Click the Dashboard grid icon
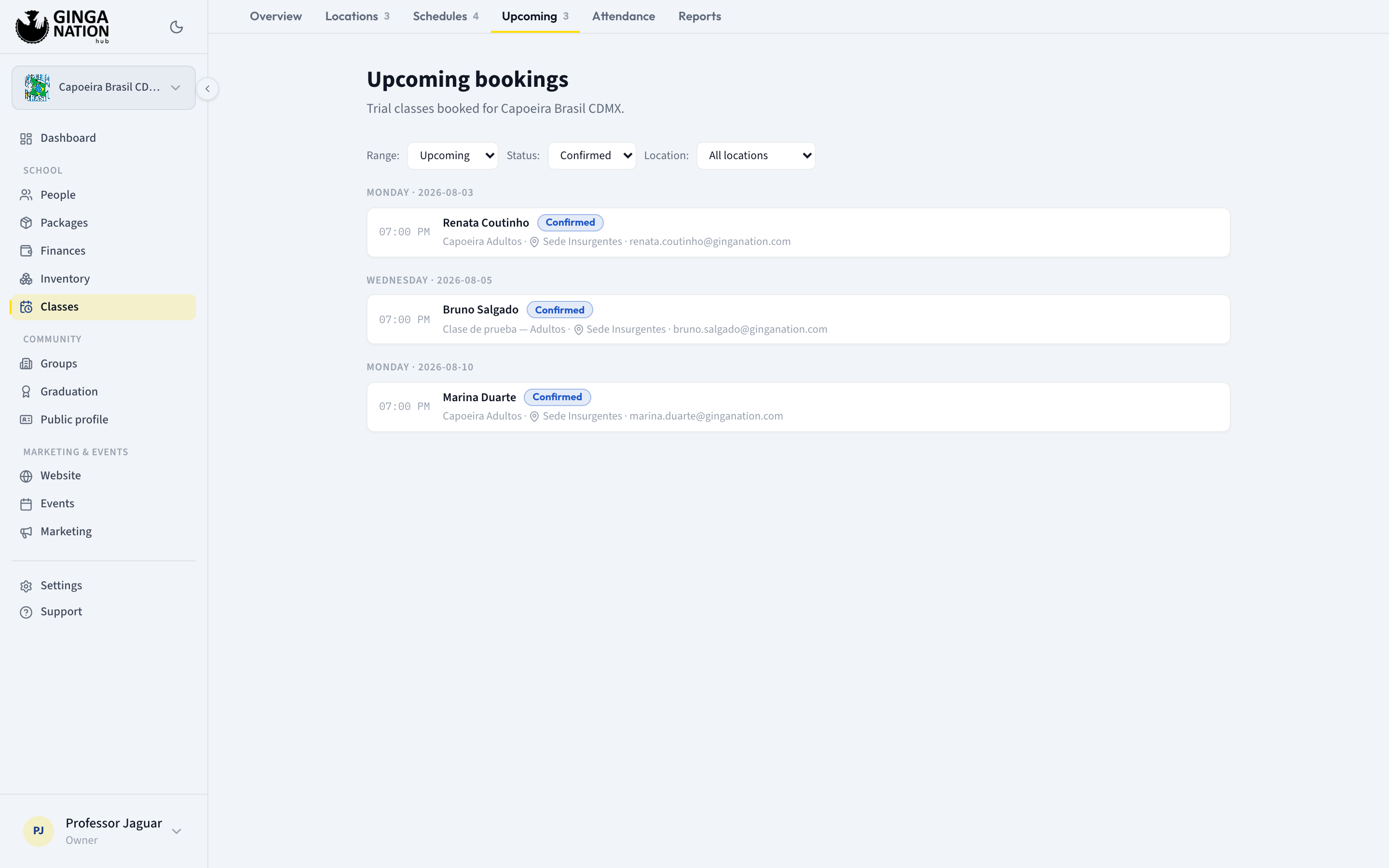1389x868 pixels. [x=26, y=138]
